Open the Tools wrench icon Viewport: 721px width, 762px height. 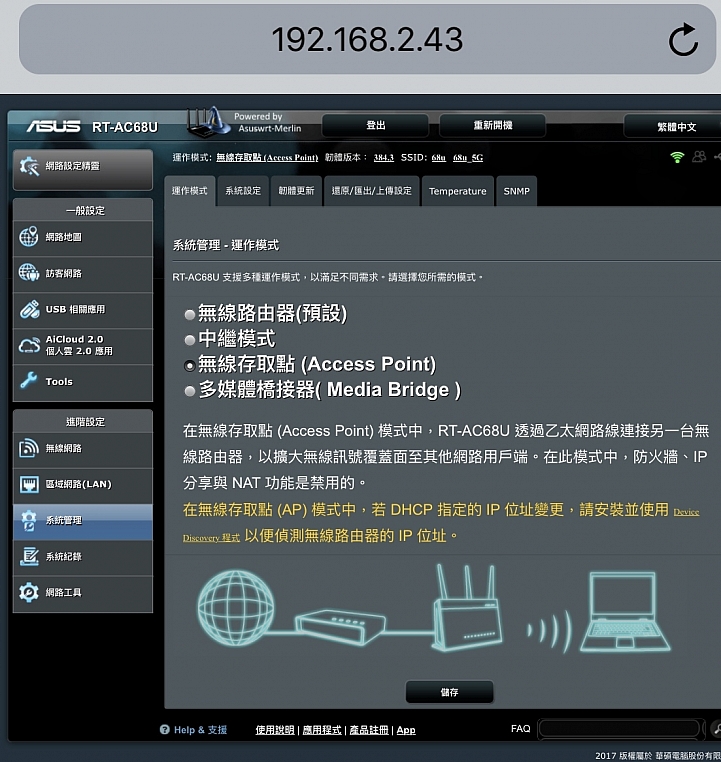pos(29,381)
